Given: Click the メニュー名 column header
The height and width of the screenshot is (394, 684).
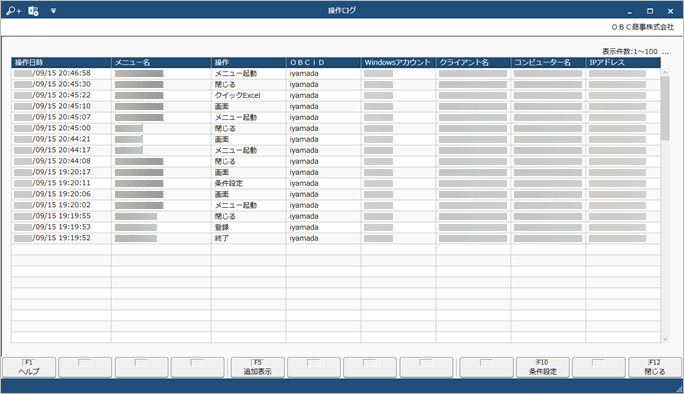Looking at the screenshot, I should (161, 62).
